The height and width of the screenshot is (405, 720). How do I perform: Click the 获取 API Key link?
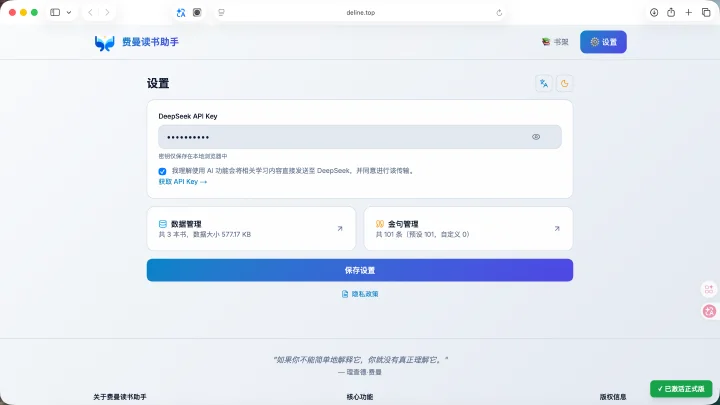[x=183, y=182]
